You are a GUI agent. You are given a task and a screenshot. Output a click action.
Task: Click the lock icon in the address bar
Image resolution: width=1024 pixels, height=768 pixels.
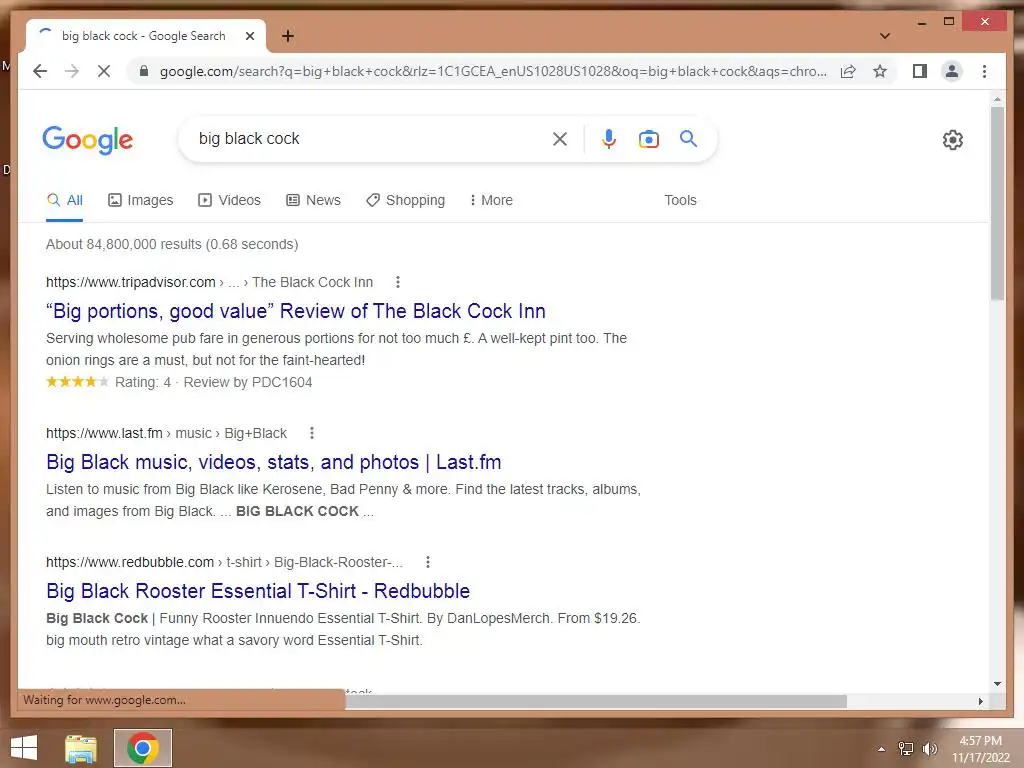144,71
